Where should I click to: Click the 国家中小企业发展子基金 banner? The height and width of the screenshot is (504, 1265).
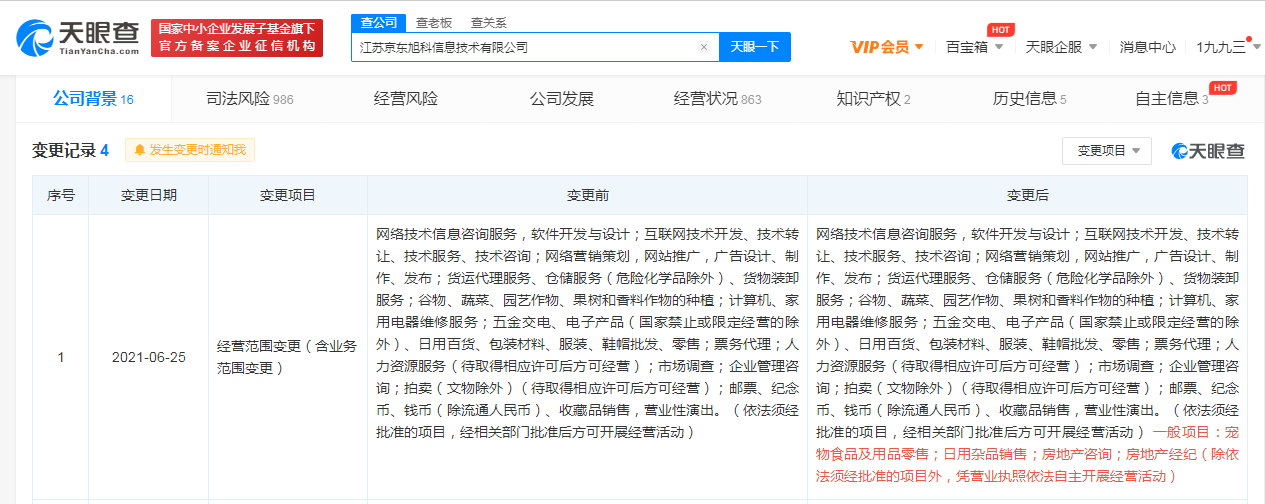click(236, 37)
